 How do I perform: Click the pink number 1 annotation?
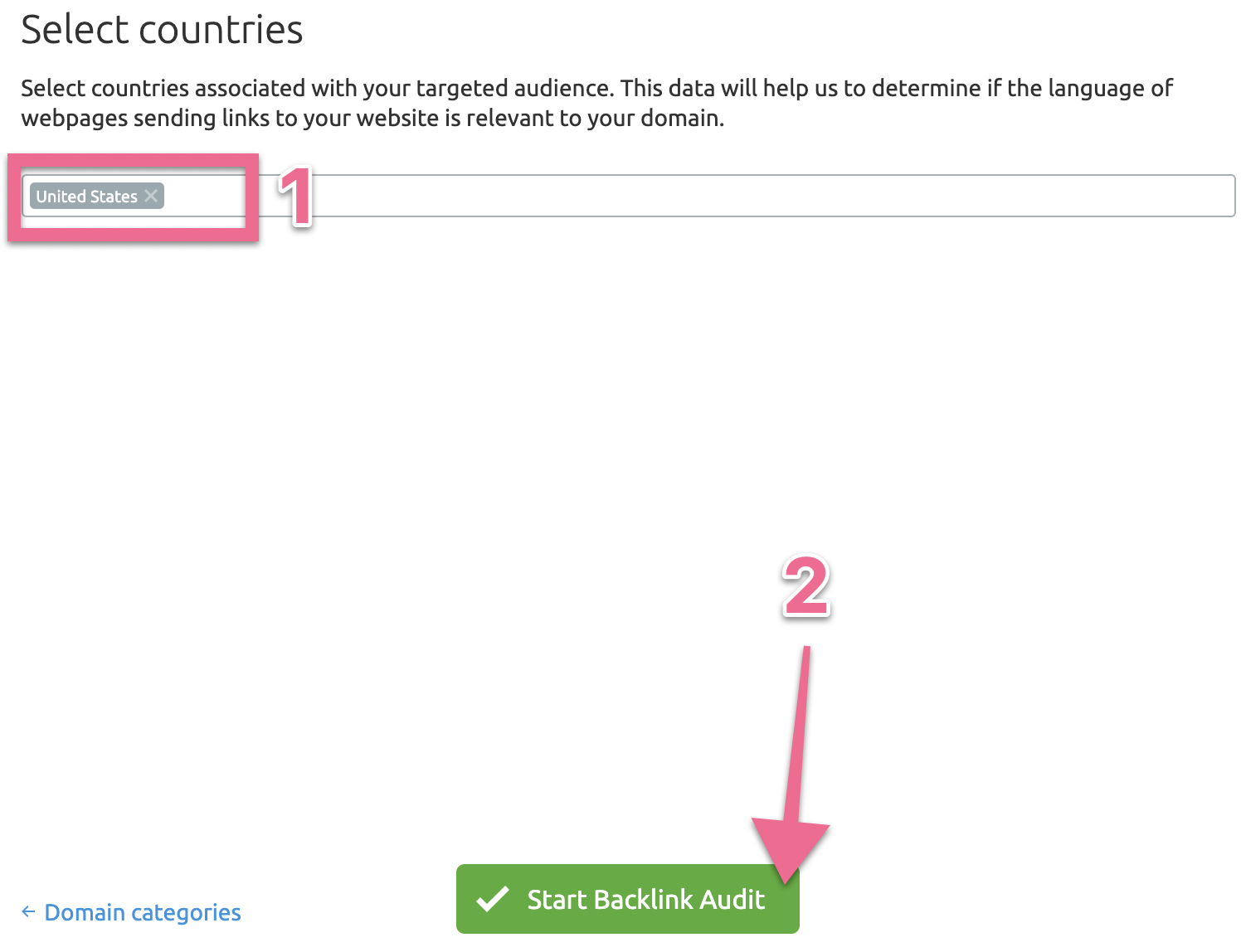click(295, 196)
